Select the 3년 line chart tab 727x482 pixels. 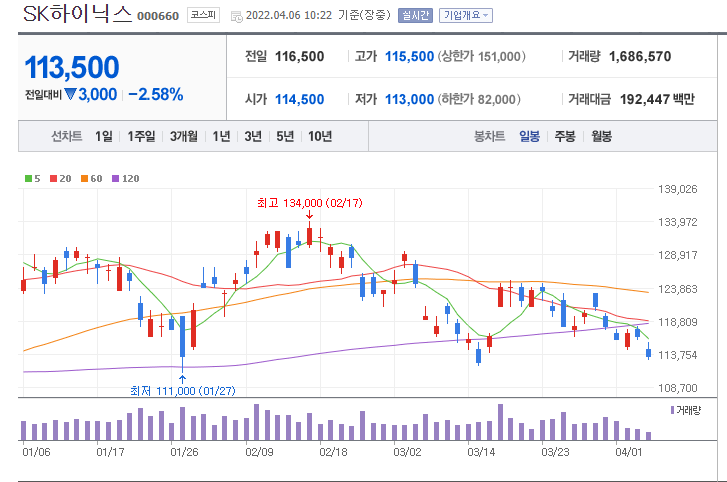click(253, 136)
